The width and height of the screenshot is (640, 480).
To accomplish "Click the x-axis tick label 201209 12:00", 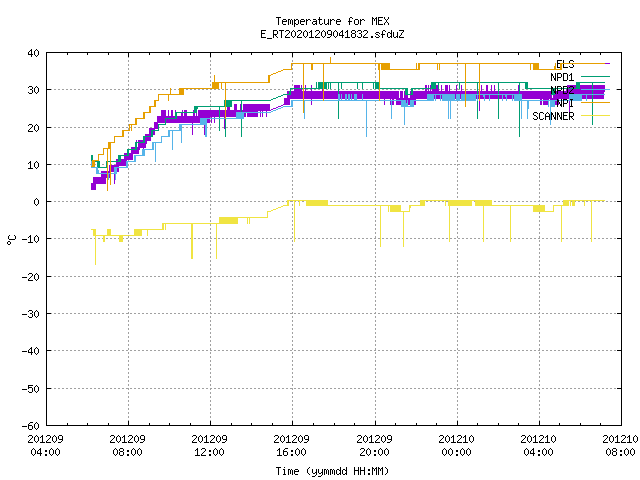I will [x=209, y=445].
